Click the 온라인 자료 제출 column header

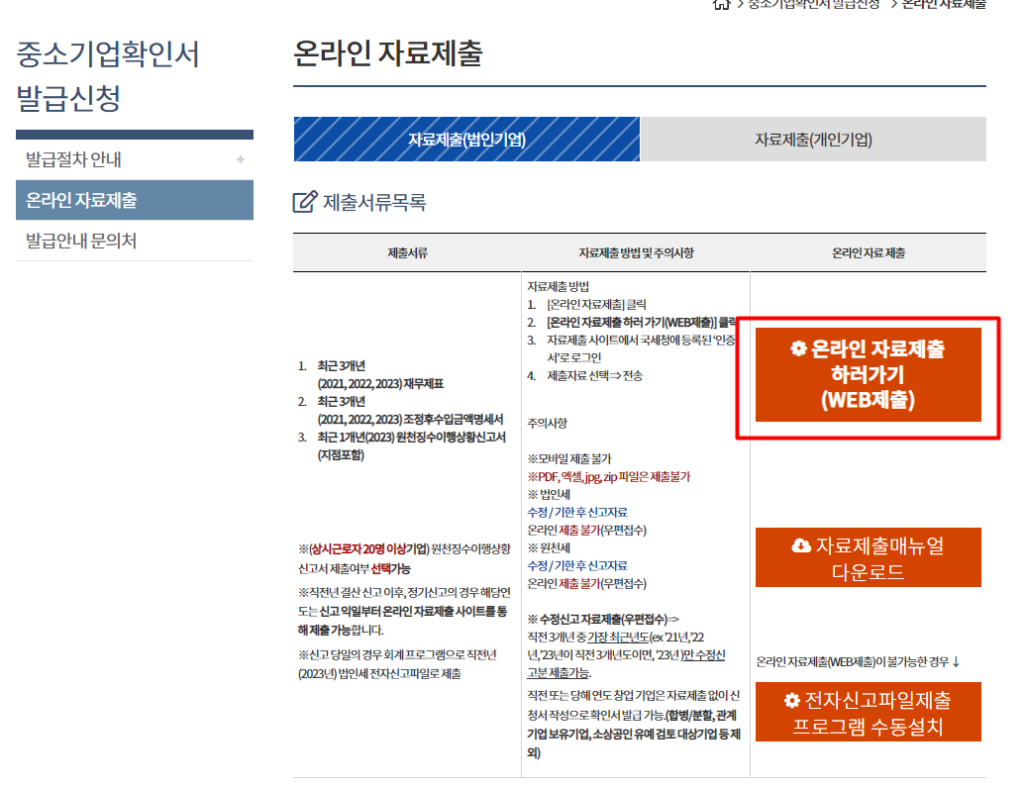pos(868,253)
